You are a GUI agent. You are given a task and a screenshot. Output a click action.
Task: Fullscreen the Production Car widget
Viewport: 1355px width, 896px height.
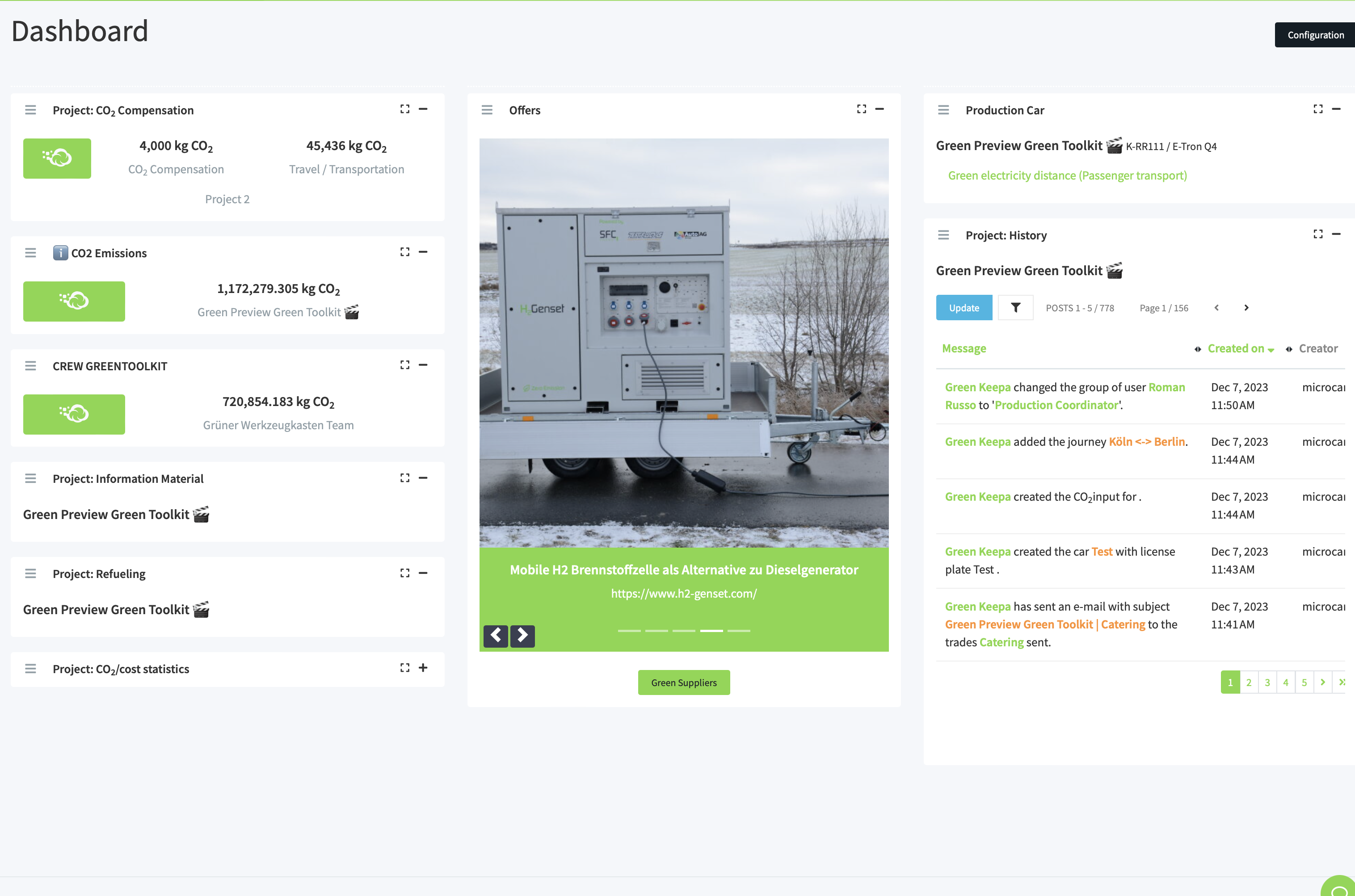coord(1318,109)
